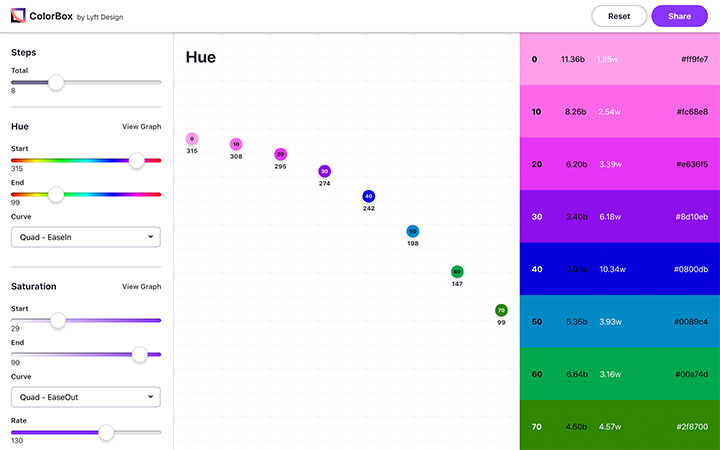Select the #00a74d green swatch row

coord(620,374)
